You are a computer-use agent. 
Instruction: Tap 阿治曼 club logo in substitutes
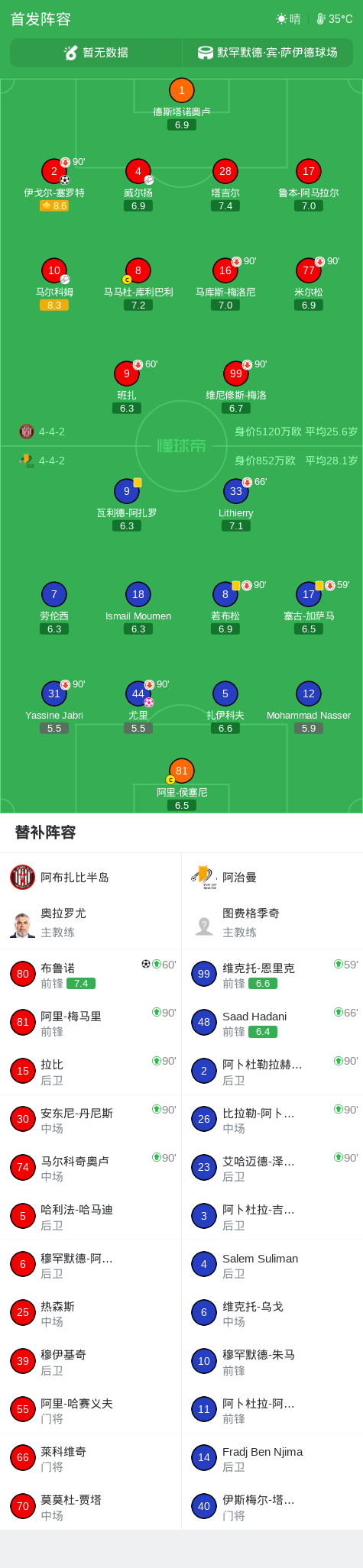pyautogui.click(x=204, y=877)
